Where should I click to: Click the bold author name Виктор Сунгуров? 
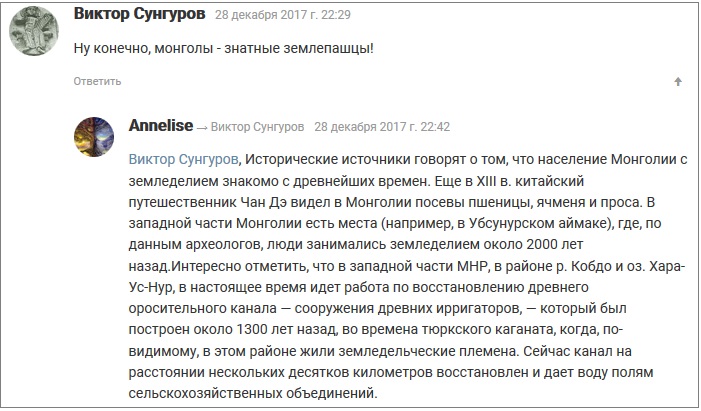pos(139,14)
